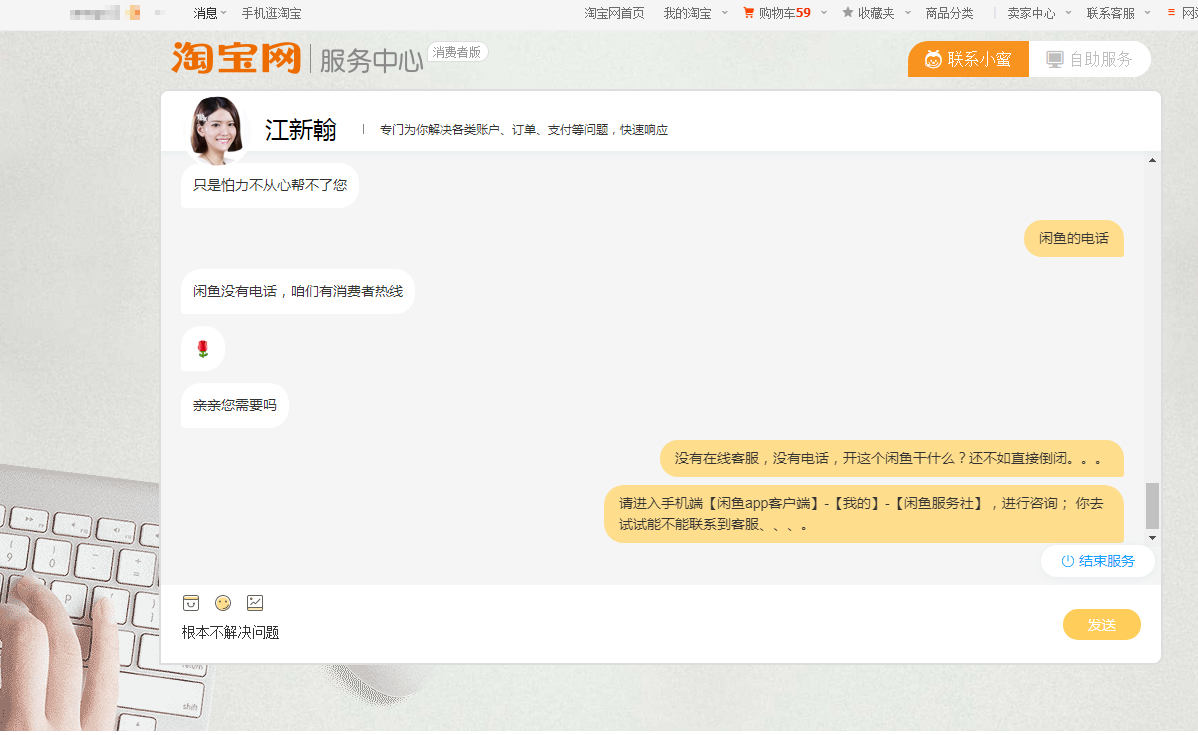1198x735 pixels.
Task: Expand the 联系客服 dropdown arrow
Action: (x=1148, y=13)
